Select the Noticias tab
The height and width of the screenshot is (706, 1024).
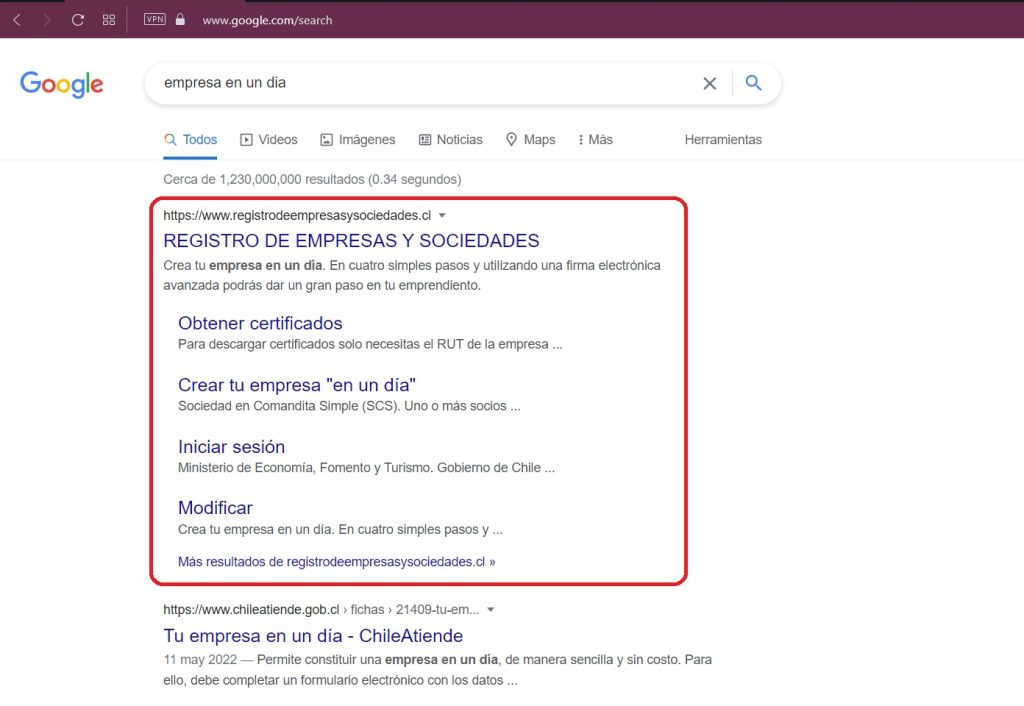(x=450, y=140)
